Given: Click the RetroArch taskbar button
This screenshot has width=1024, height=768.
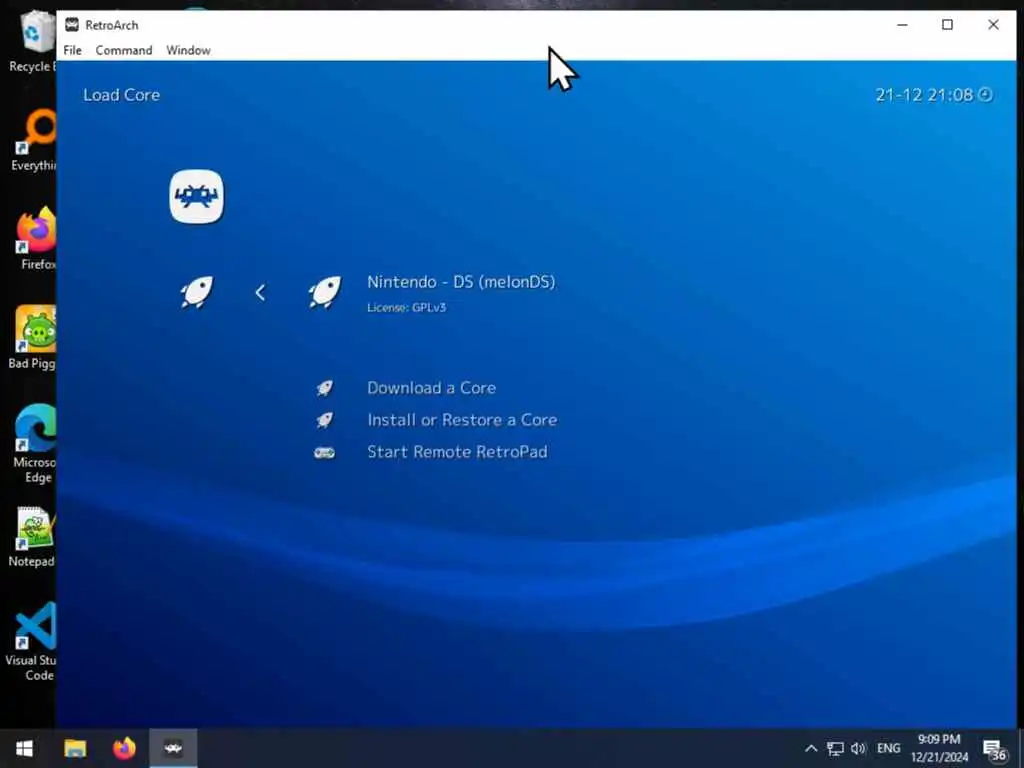Looking at the screenshot, I should pyautogui.click(x=173, y=748).
